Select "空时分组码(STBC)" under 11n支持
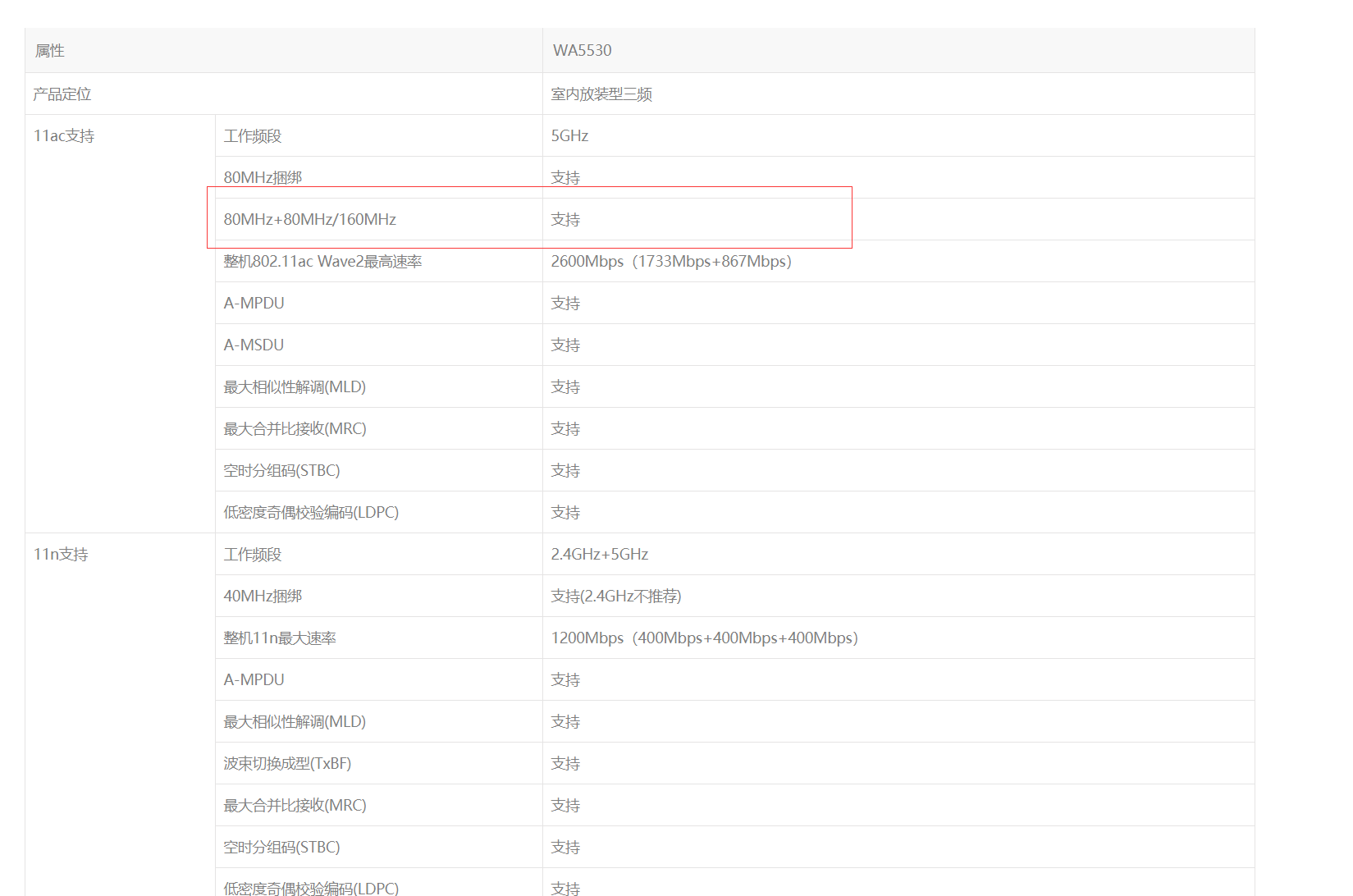Viewport: 1353px width, 896px height. pyautogui.click(x=282, y=848)
